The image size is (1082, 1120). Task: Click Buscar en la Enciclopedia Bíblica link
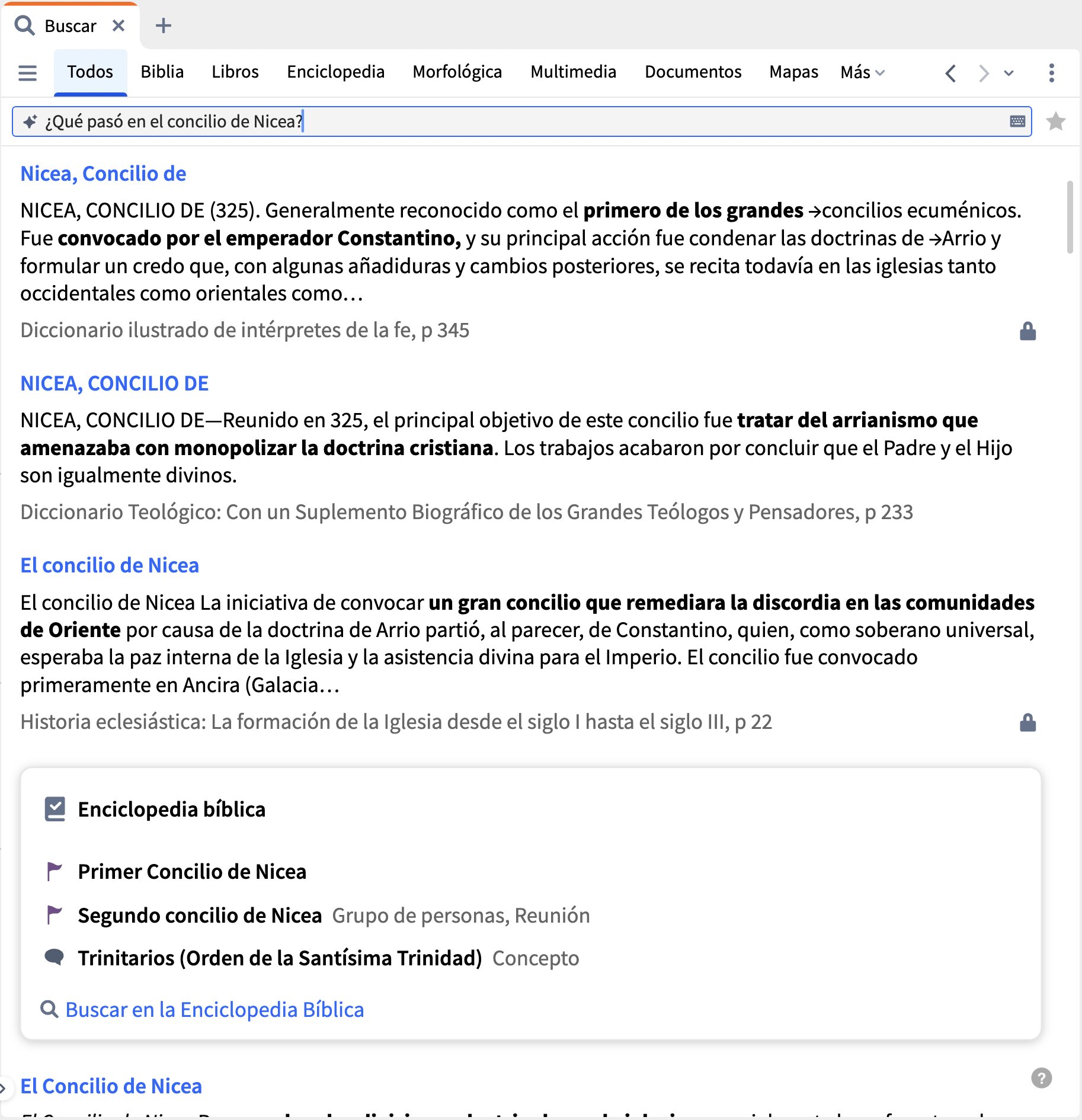point(215,1010)
